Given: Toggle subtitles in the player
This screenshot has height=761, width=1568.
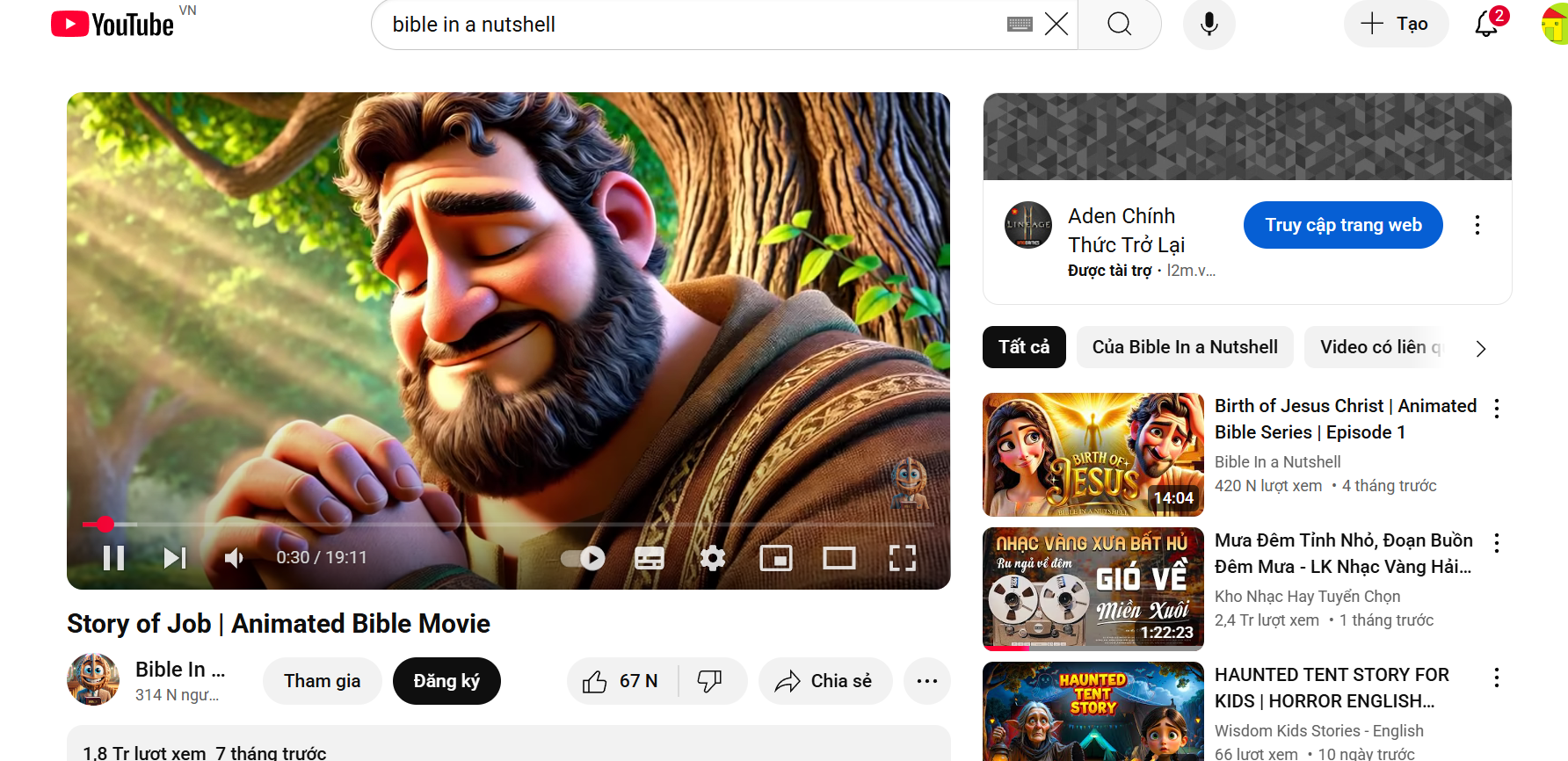Looking at the screenshot, I should coord(650,558).
